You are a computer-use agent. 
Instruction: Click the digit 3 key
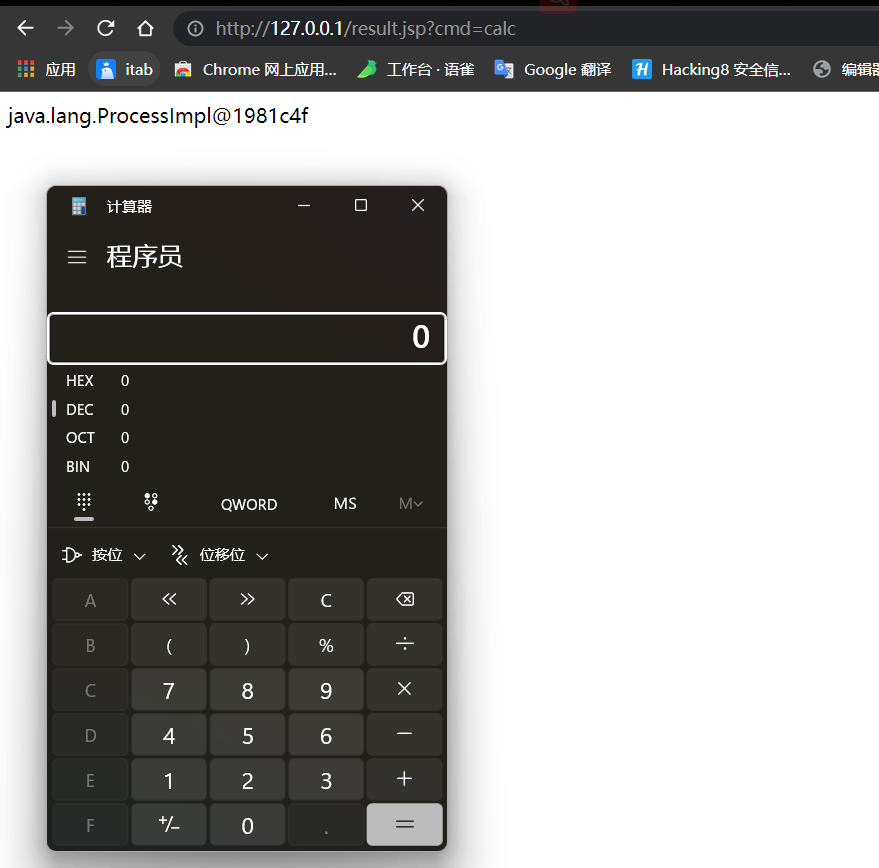click(326, 779)
